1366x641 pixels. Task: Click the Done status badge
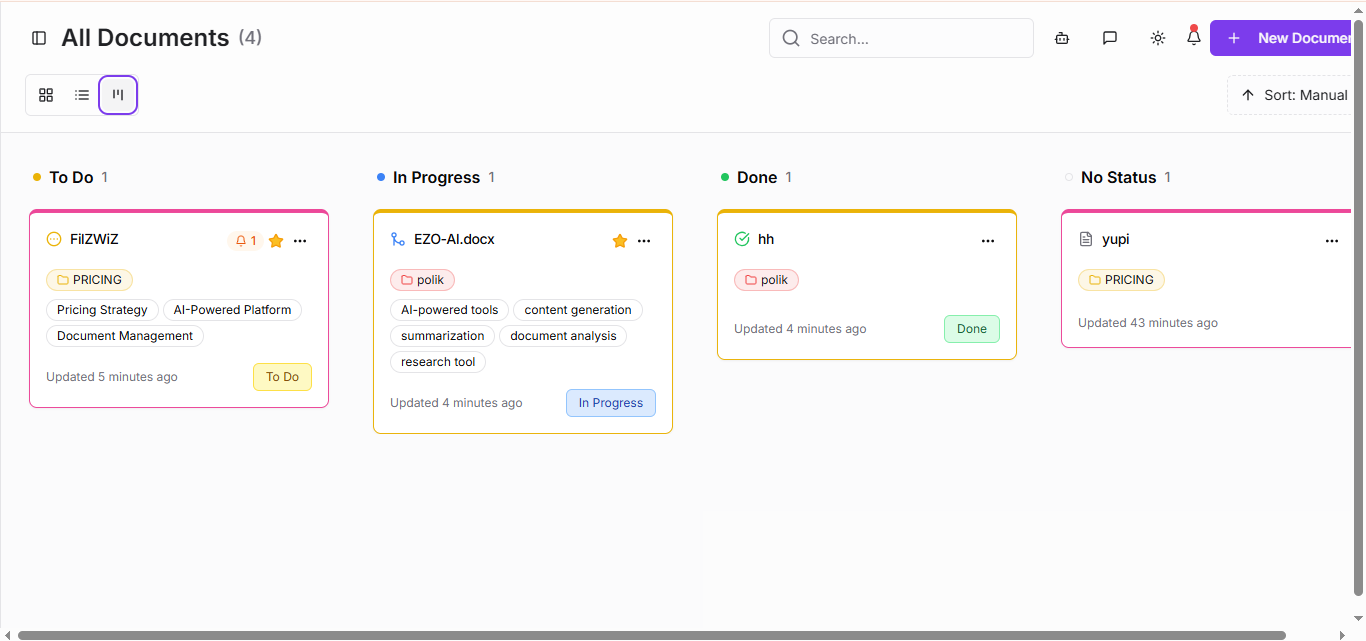coord(972,329)
